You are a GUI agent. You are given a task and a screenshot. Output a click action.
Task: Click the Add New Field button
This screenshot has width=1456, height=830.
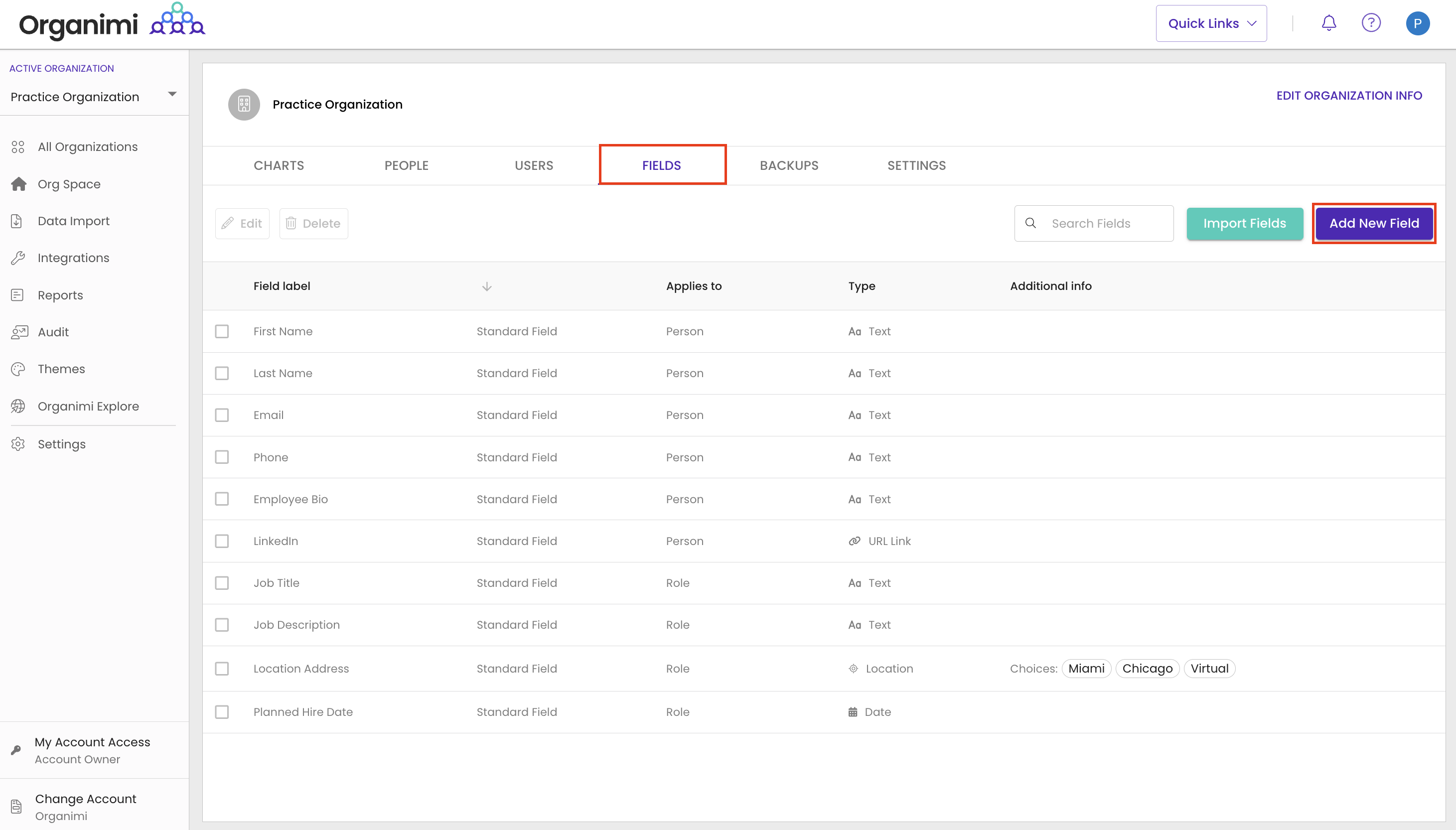pyautogui.click(x=1373, y=224)
